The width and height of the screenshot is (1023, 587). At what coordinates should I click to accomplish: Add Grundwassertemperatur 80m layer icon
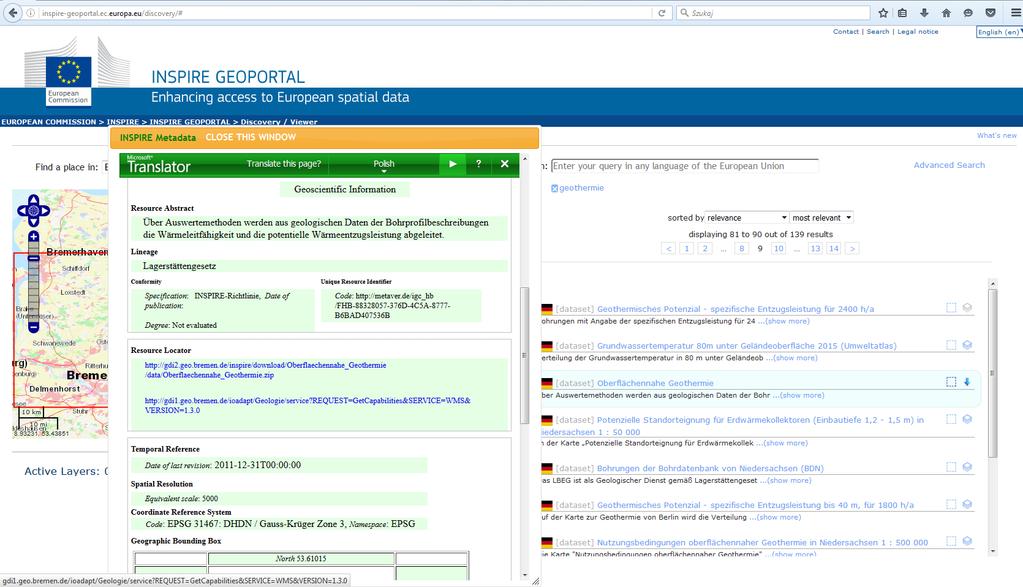[967, 345]
